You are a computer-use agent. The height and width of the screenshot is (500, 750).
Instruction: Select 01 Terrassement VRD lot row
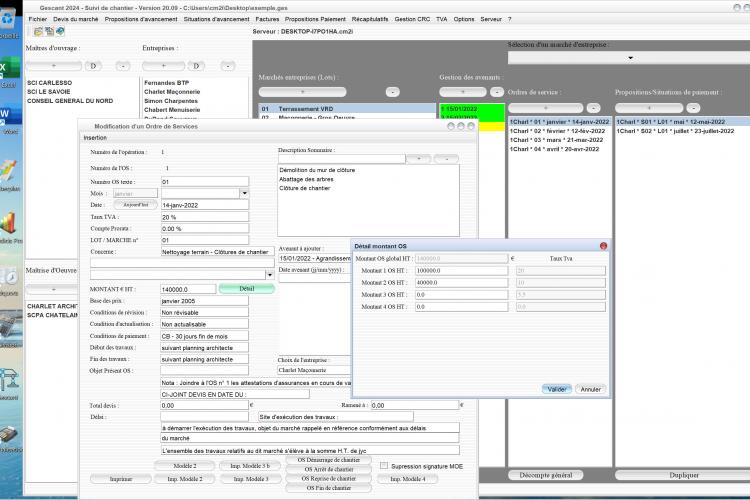pos(347,109)
